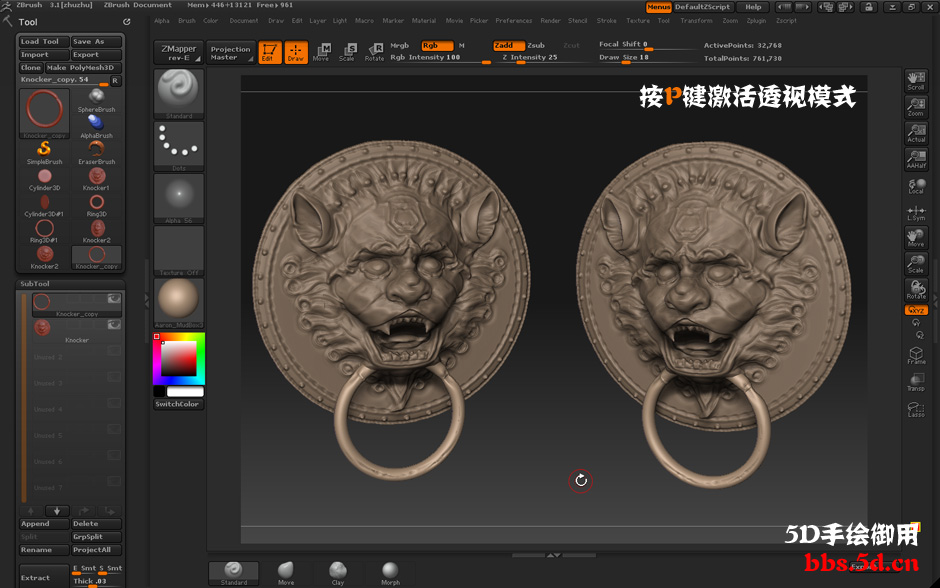Click the Actual size icon
Viewport: 940px width, 588px height.
click(x=915, y=133)
